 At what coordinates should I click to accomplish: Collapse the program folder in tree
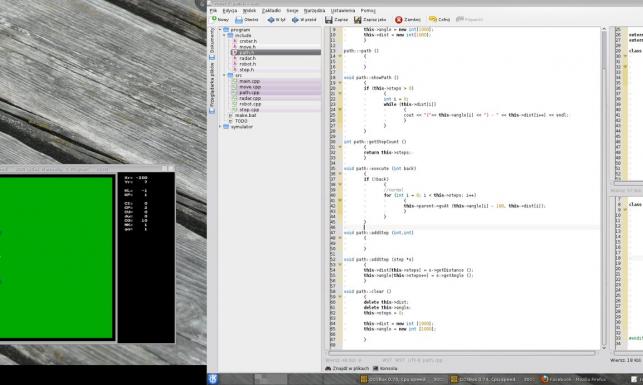pos(220,30)
